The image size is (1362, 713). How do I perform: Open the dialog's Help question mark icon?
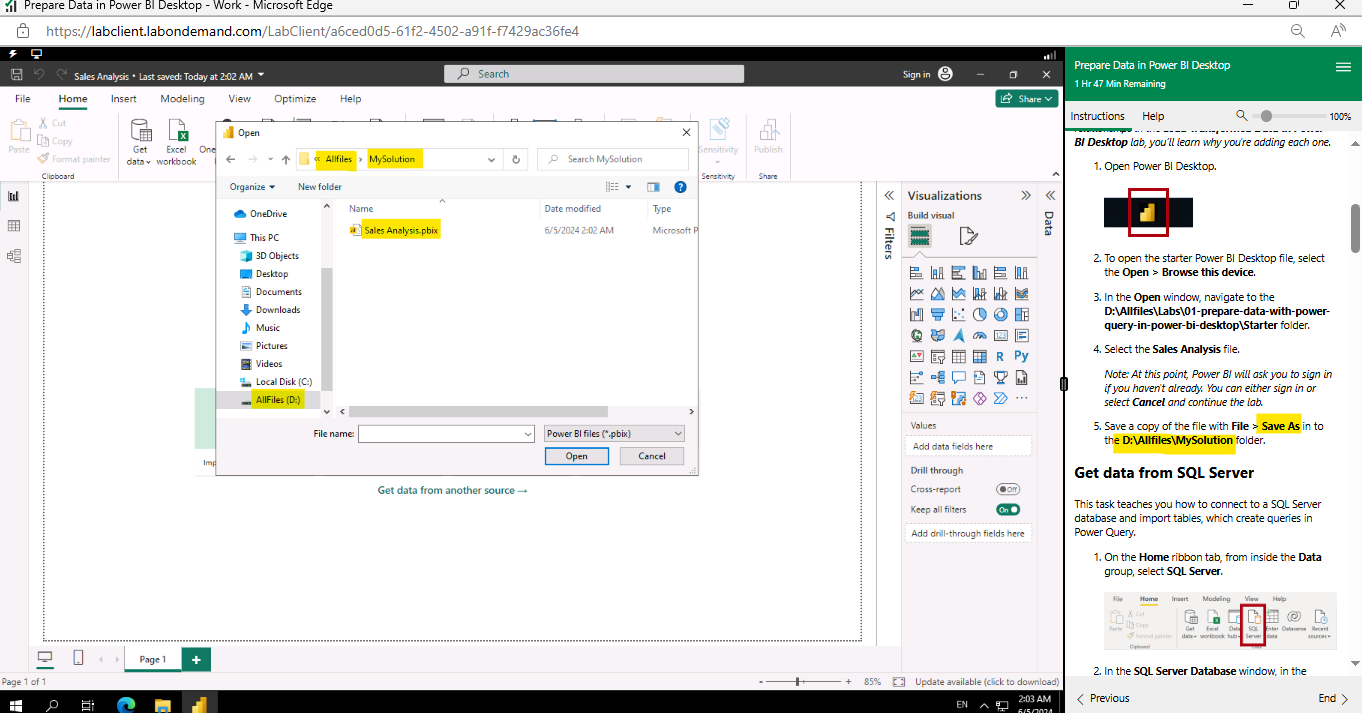click(680, 187)
